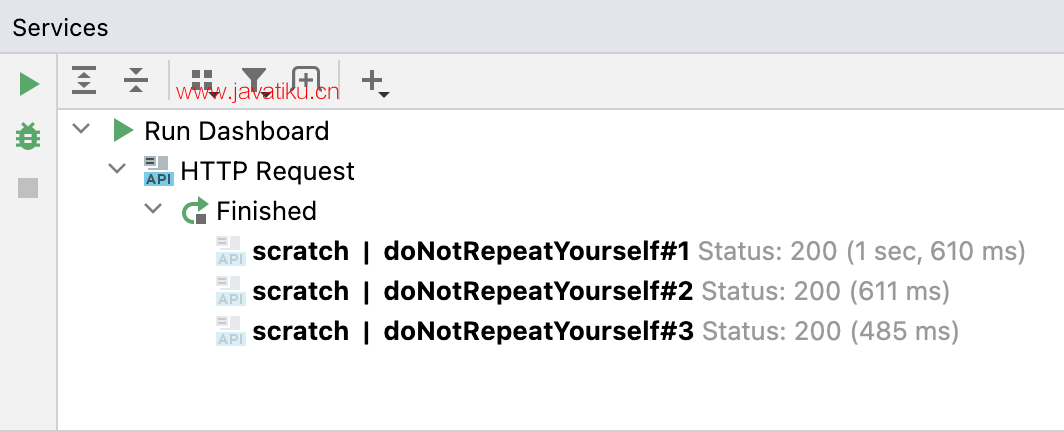
Task: Click the Expand All toolbar icon
Action: pyautogui.click(x=84, y=80)
